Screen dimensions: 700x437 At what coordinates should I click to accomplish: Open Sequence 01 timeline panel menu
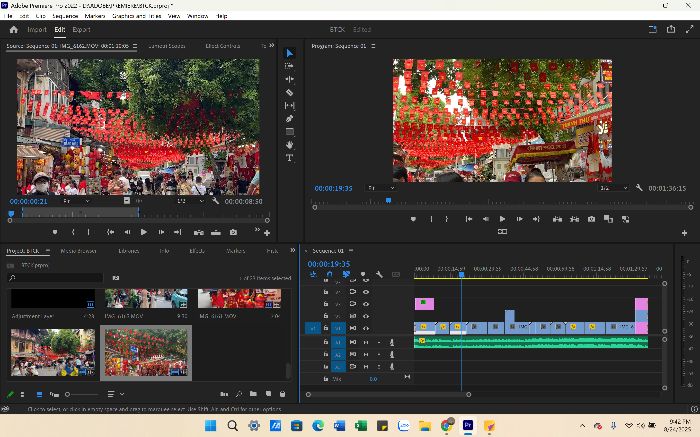[x=351, y=250]
